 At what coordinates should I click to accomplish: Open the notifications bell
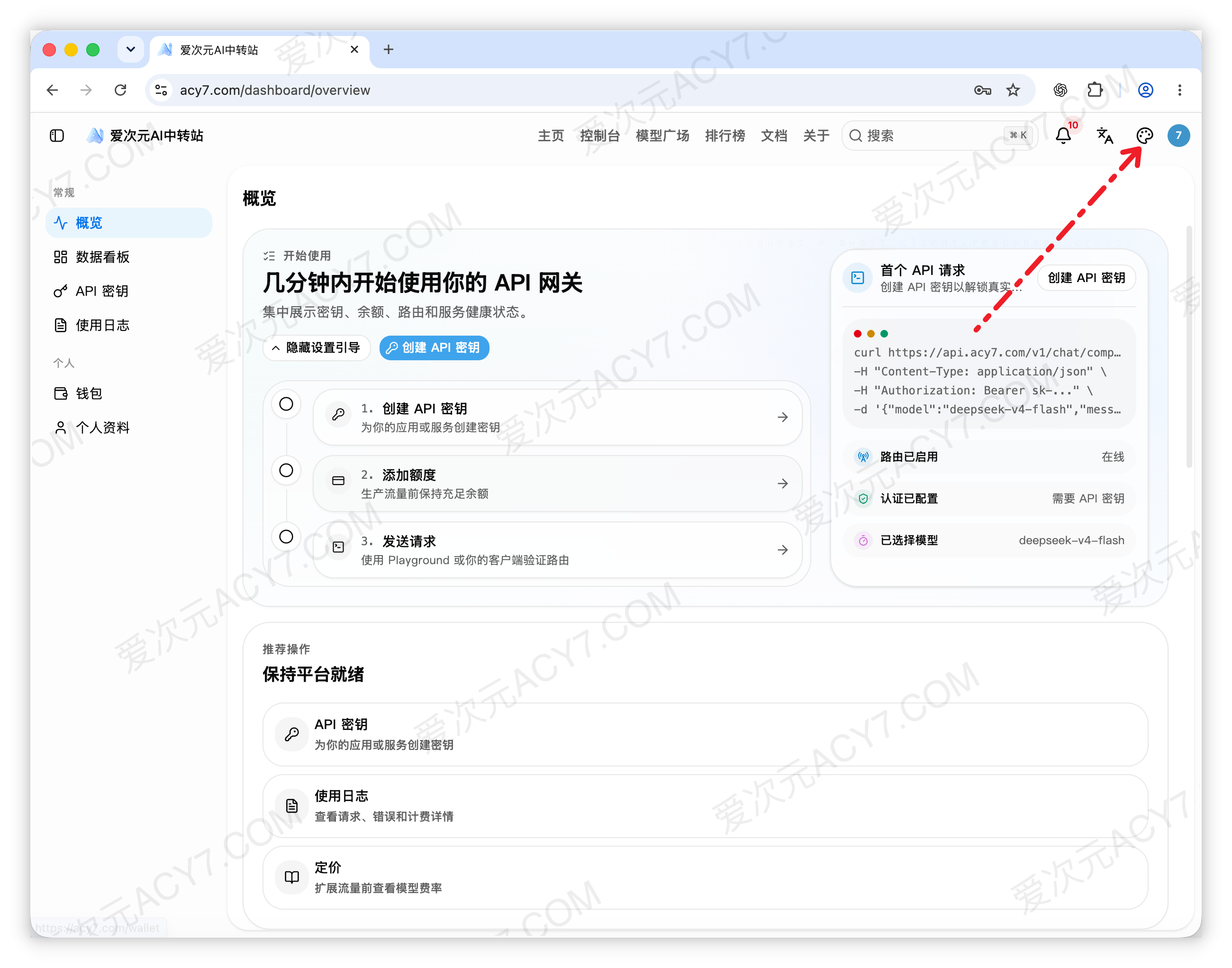1064,136
